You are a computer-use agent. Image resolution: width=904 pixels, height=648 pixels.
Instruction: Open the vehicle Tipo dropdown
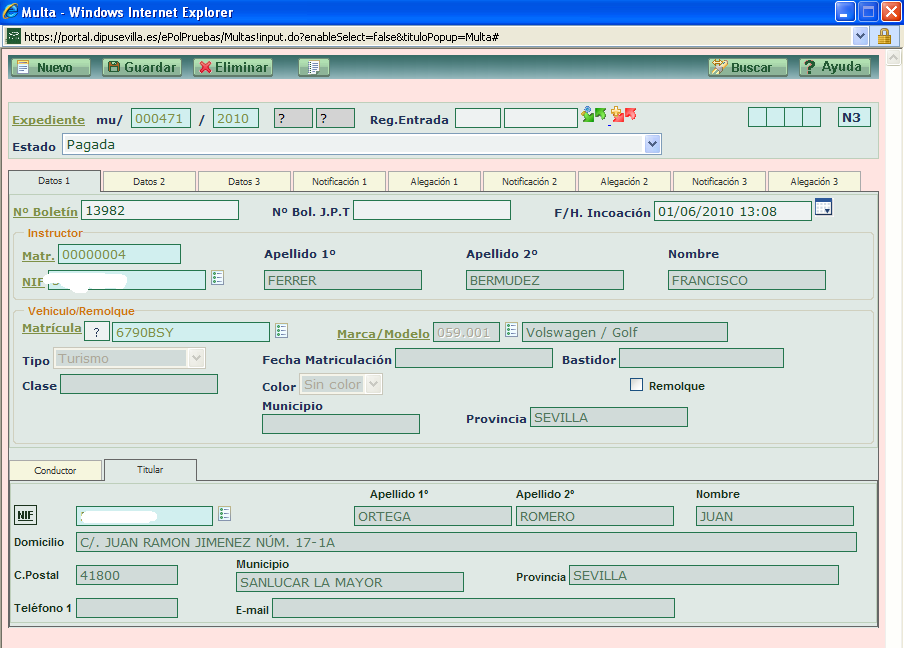click(x=196, y=358)
